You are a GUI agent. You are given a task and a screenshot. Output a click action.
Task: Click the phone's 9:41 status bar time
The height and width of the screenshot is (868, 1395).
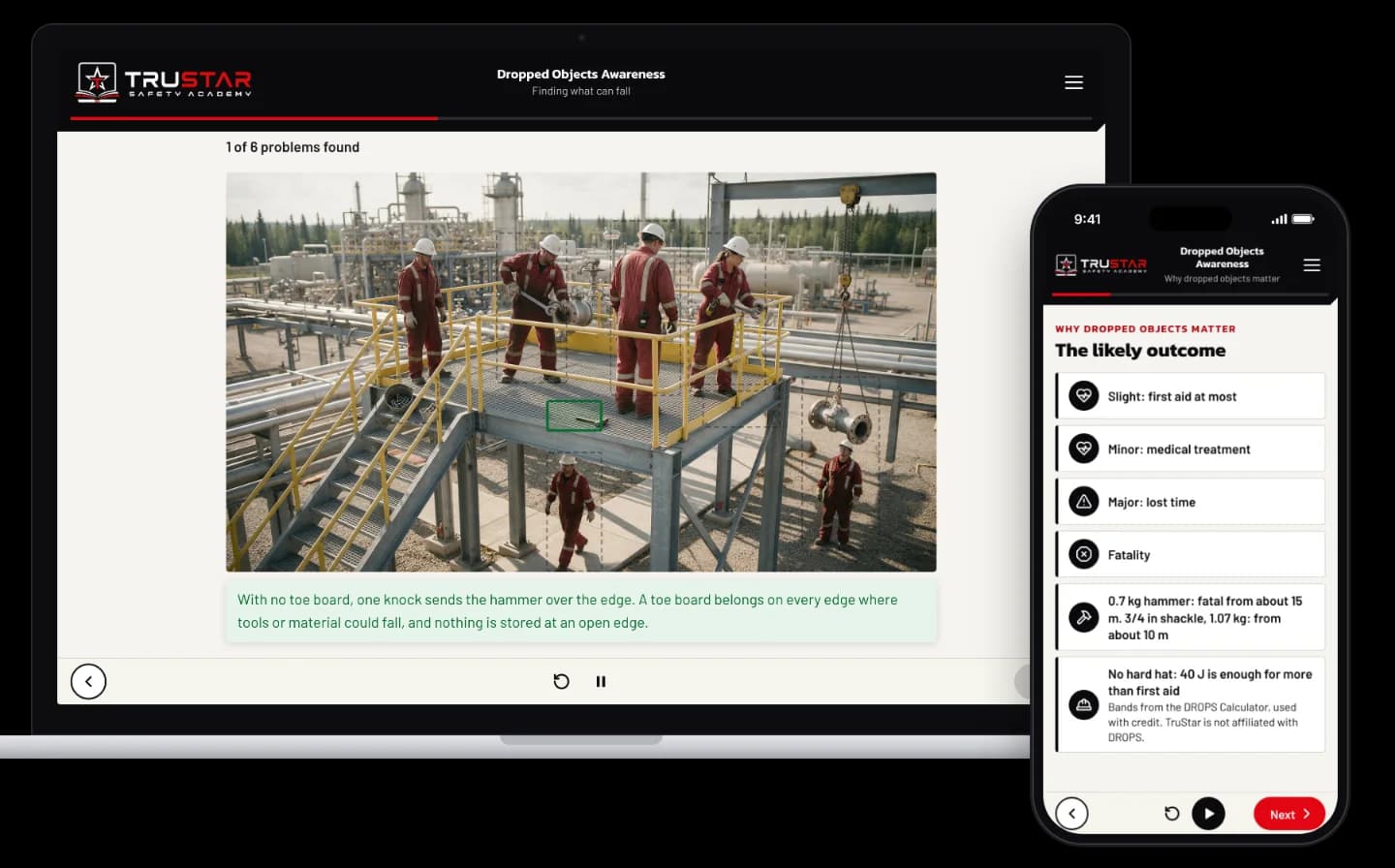(1087, 219)
